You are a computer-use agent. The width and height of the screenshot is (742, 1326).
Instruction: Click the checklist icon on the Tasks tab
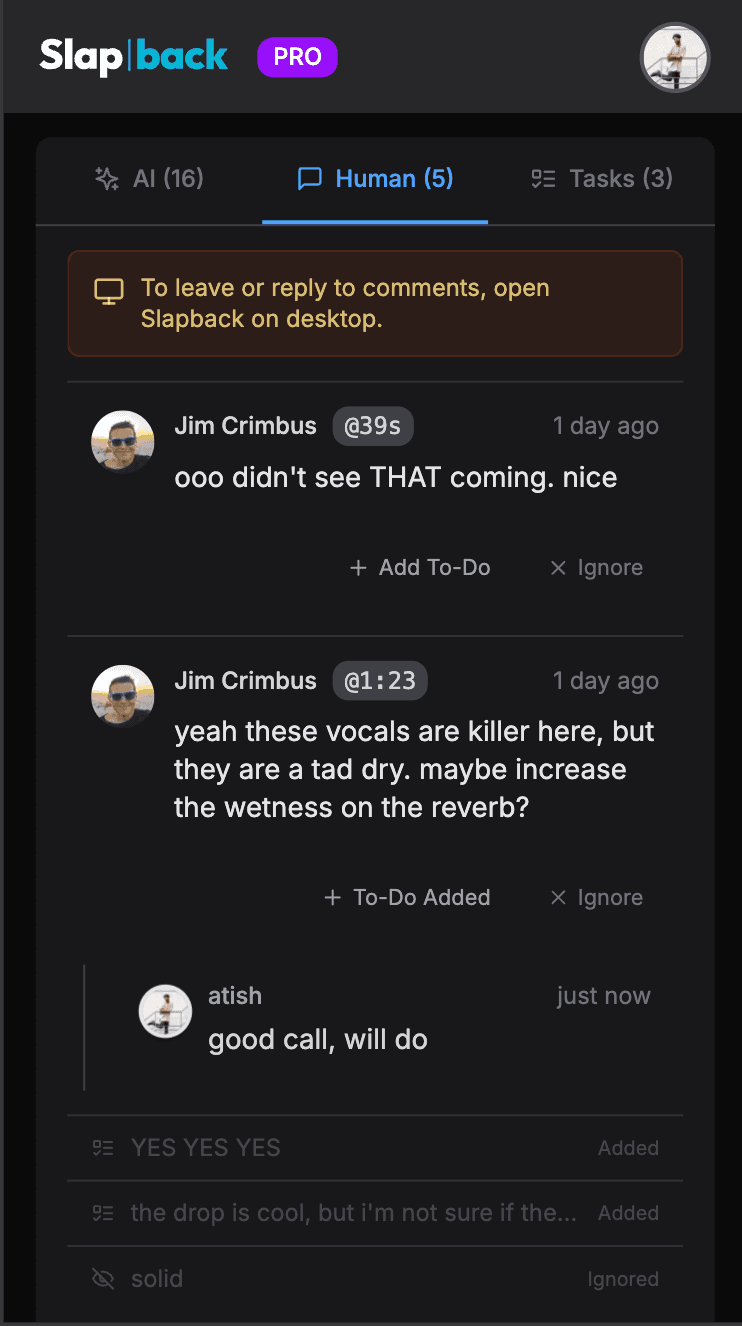point(543,178)
